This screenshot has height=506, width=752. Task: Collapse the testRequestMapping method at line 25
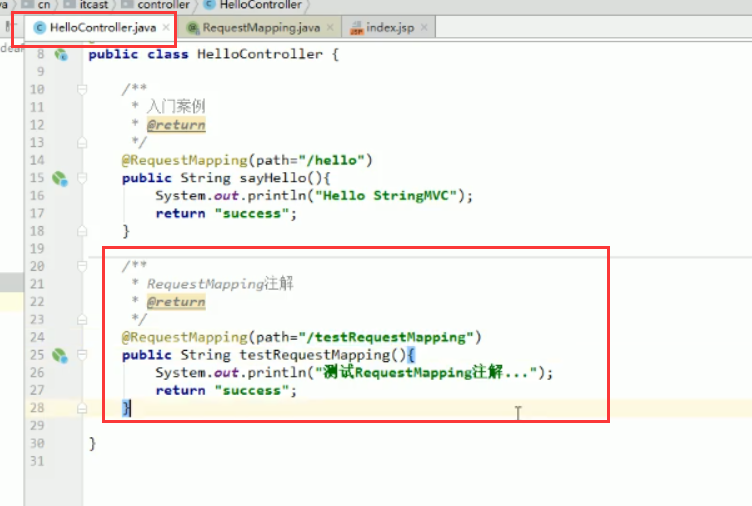click(x=82, y=355)
